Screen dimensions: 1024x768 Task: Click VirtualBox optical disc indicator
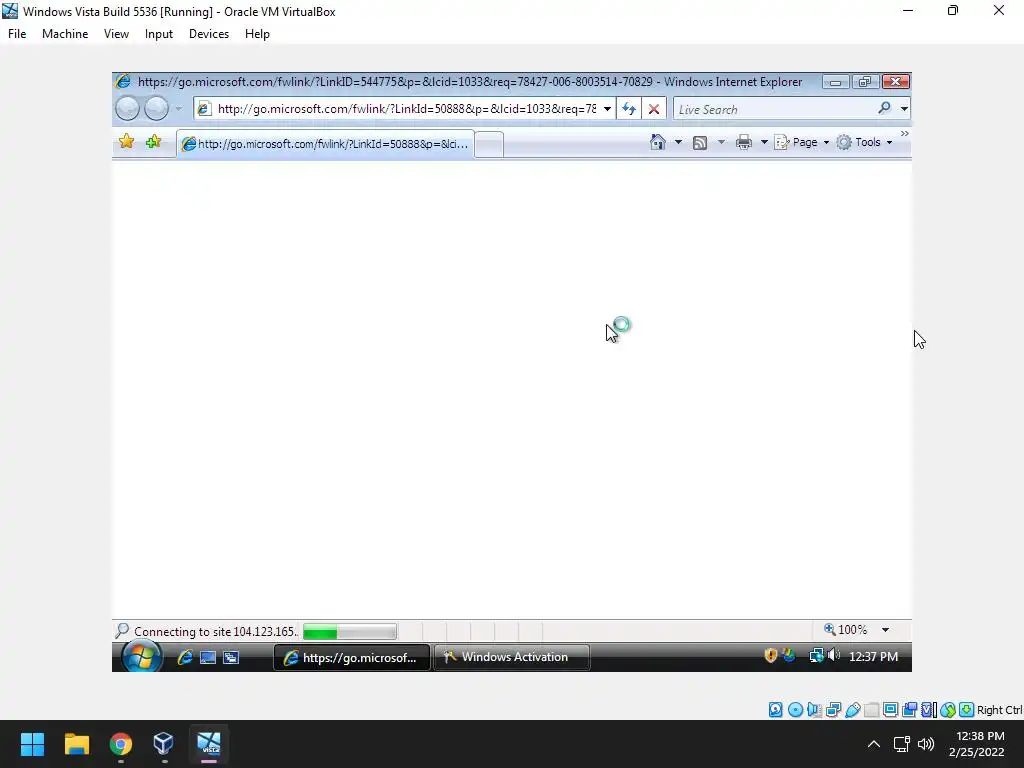pos(795,710)
